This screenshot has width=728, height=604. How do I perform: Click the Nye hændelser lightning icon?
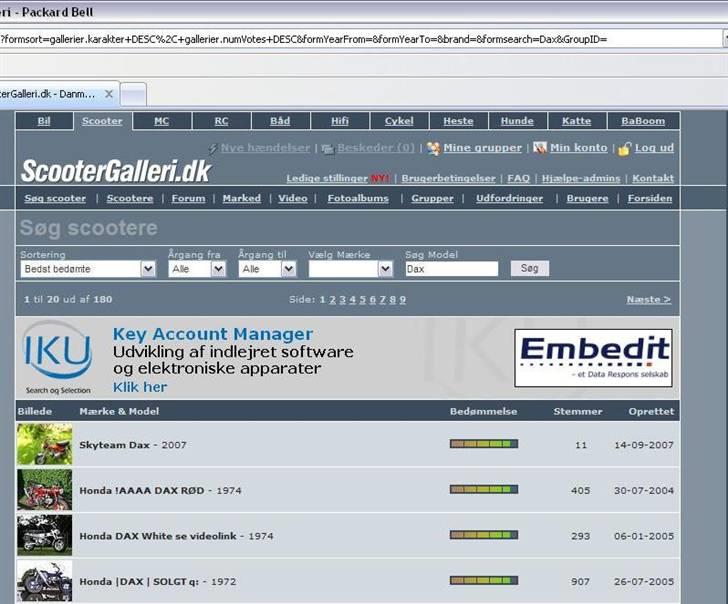point(213,148)
